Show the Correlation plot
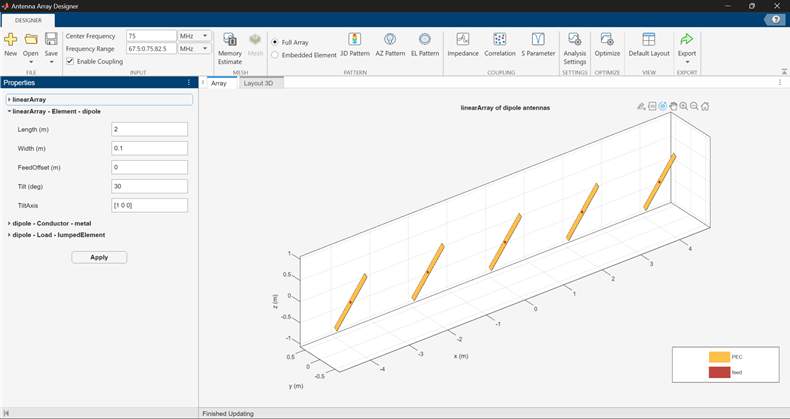Viewport: 790px width, 419px height. click(500, 45)
